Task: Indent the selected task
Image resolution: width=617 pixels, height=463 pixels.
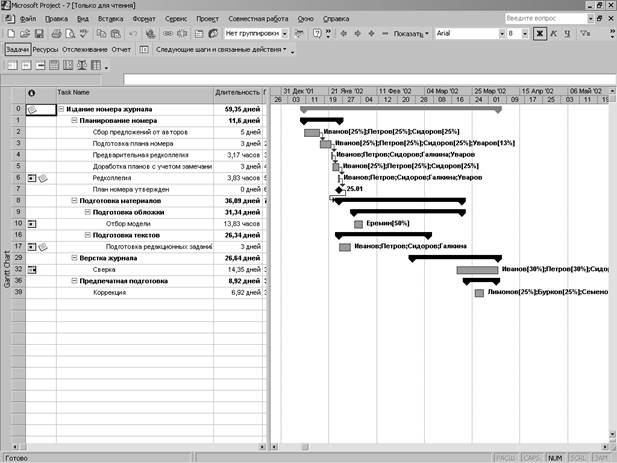Action: (357, 34)
